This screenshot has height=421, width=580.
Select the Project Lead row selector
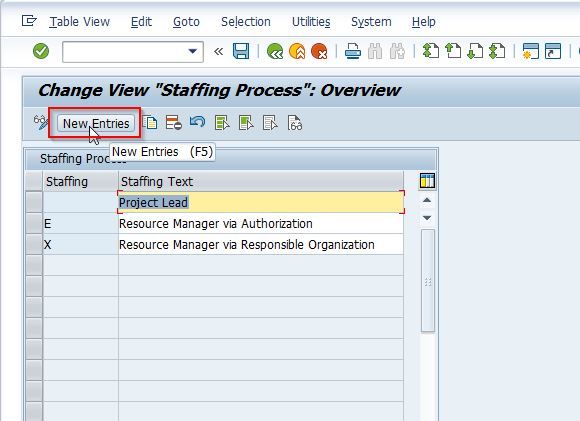[34, 202]
